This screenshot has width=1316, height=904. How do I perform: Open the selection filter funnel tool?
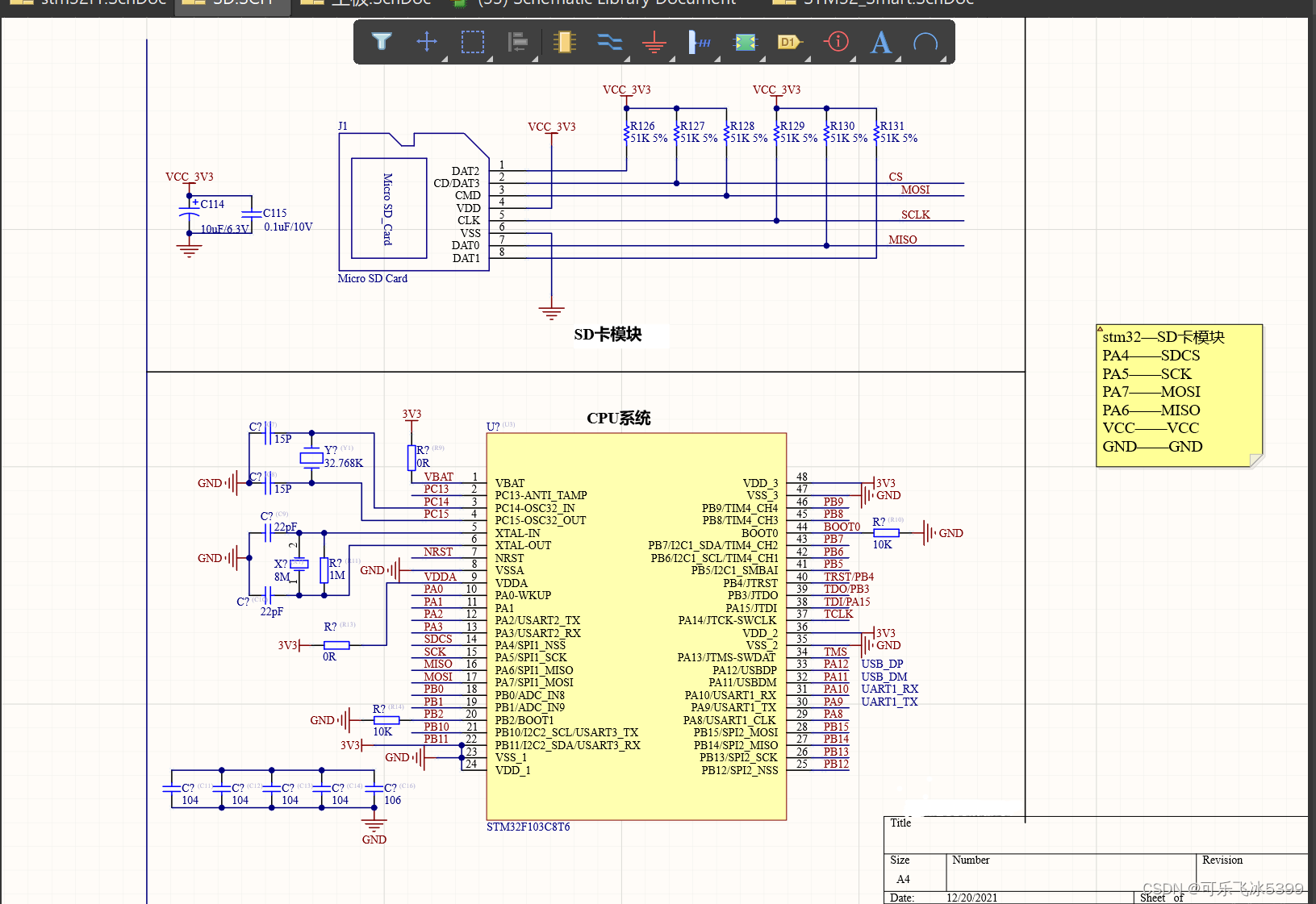click(382, 41)
